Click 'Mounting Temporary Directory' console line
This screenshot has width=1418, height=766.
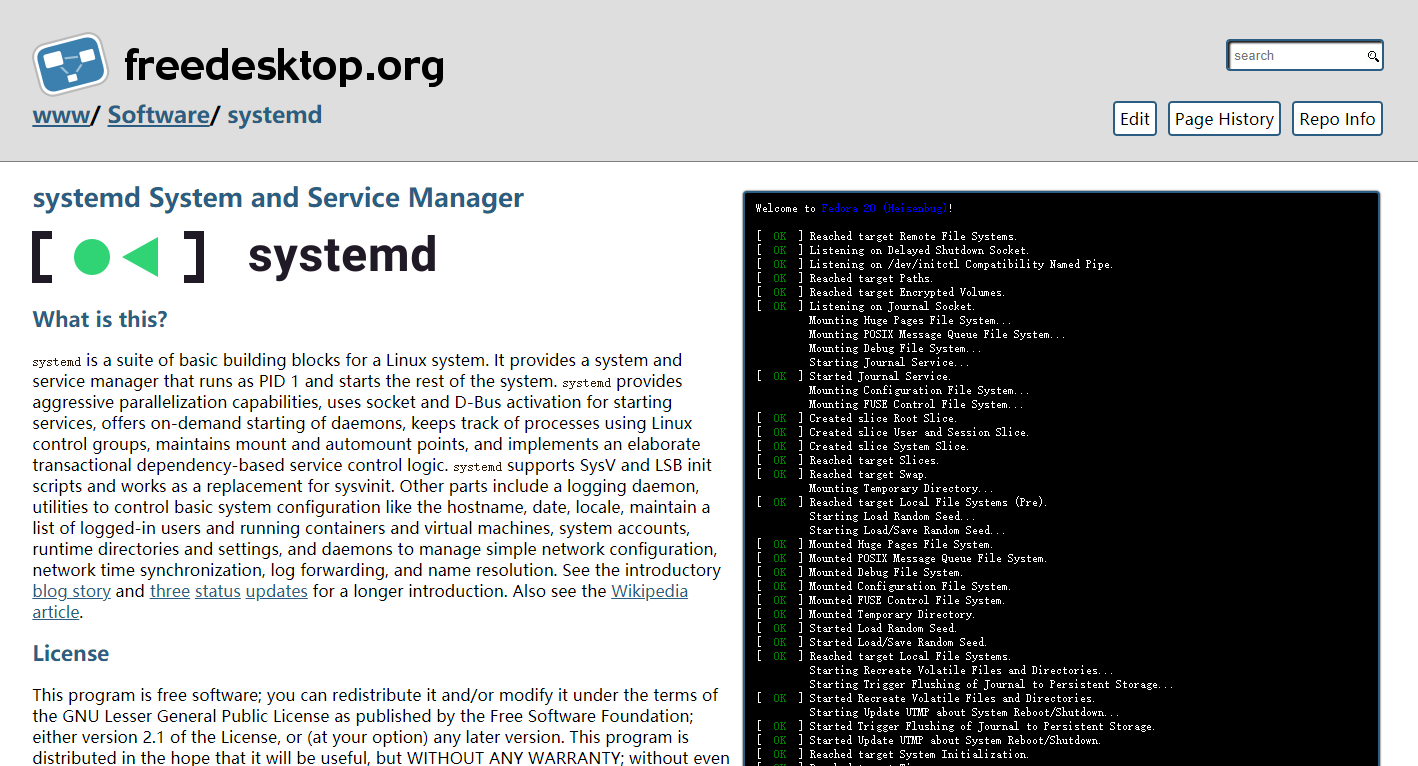(x=901, y=489)
